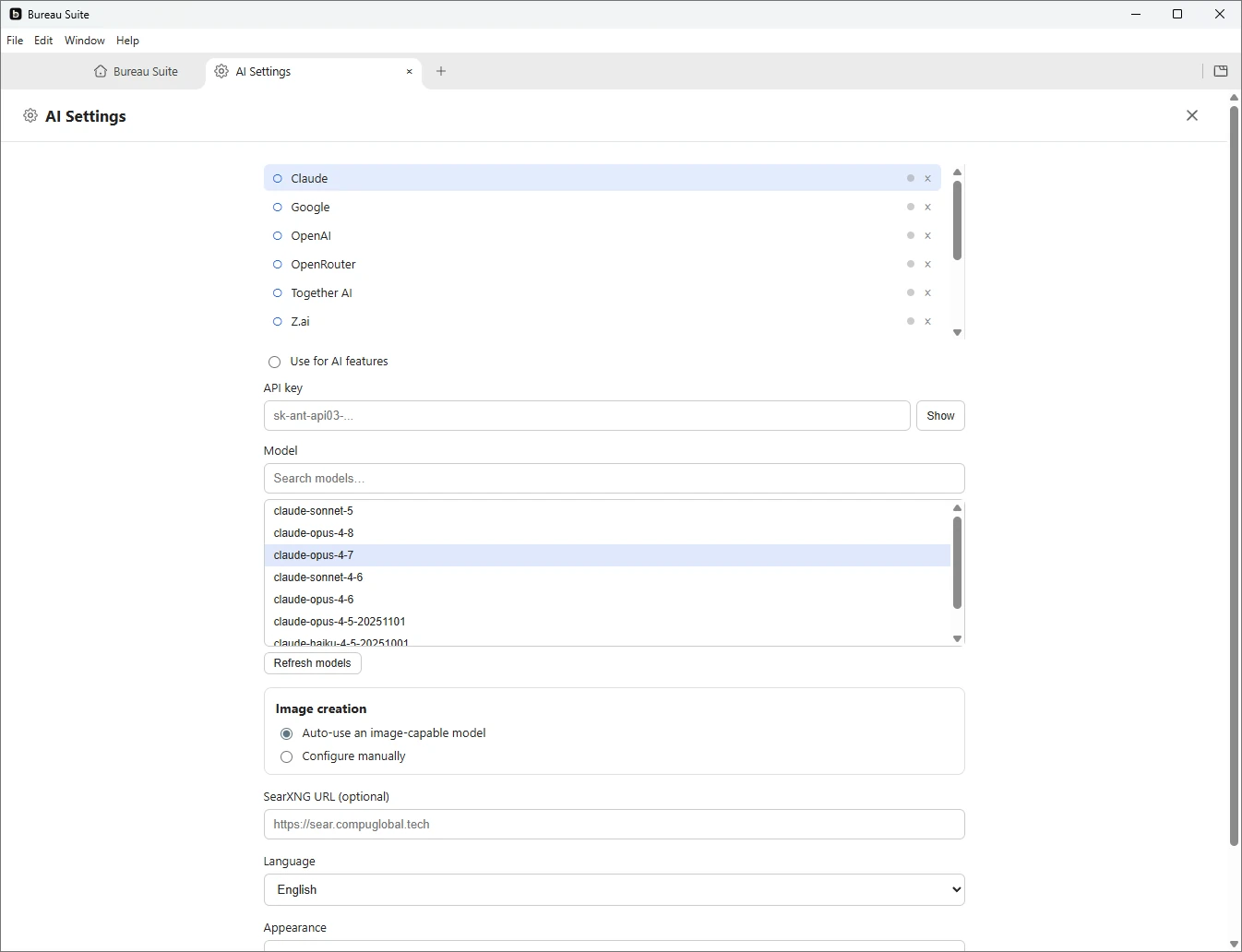Click the panel layout icon at tab bar right
1242x952 pixels.
pyautogui.click(x=1221, y=71)
